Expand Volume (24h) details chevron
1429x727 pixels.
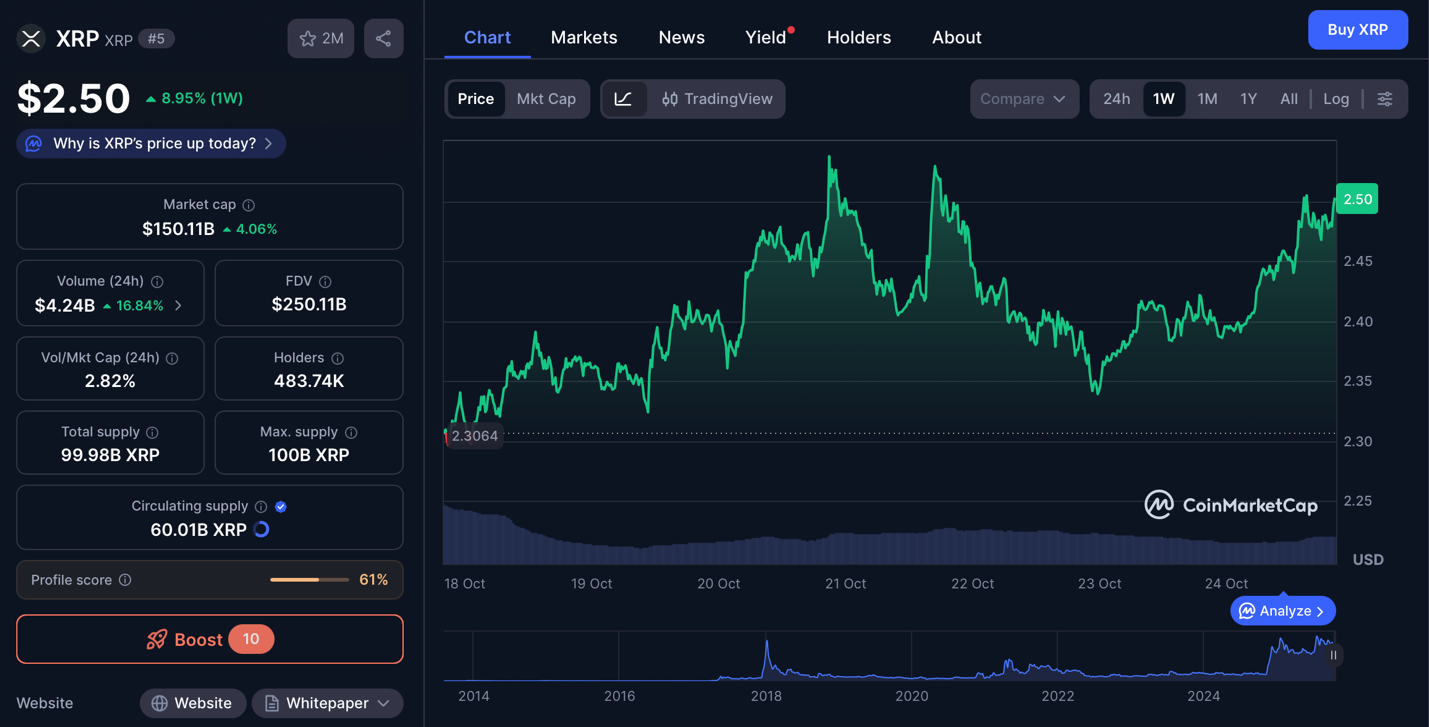[x=178, y=306]
